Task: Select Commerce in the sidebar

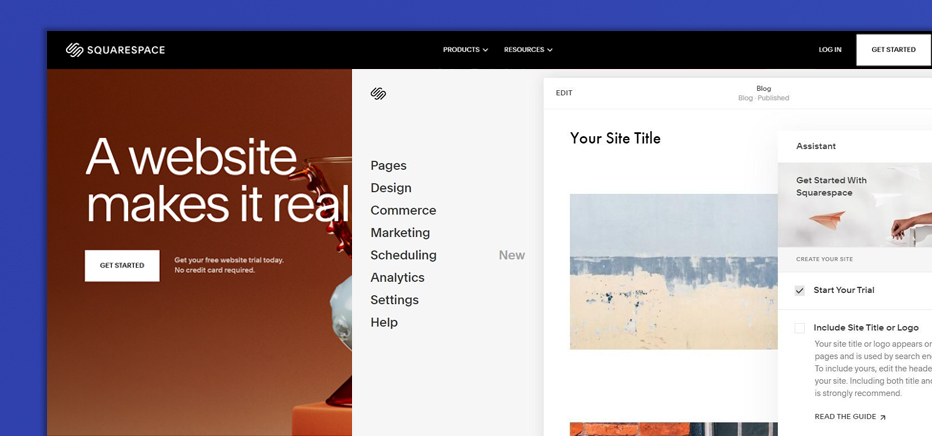Action: tap(403, 210)
